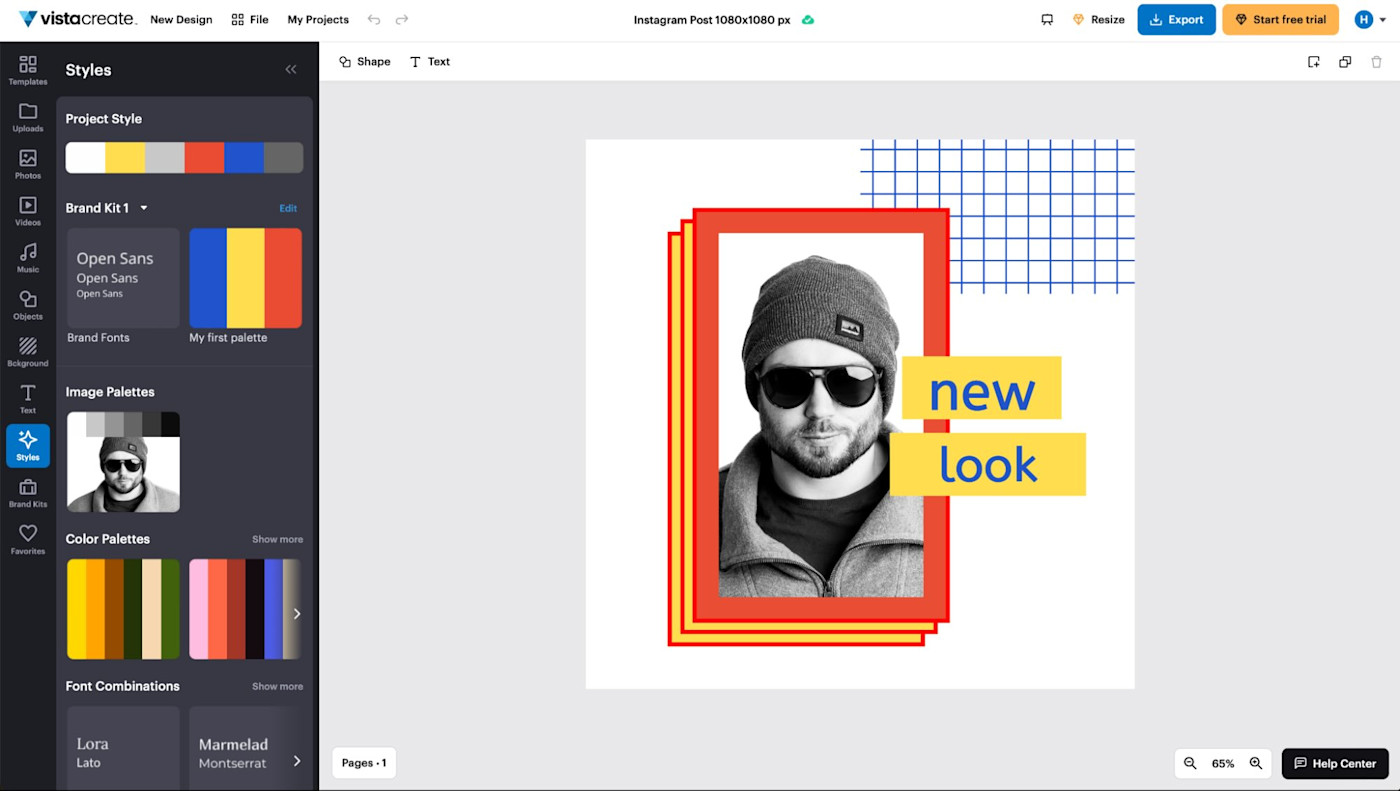The width and height of the screenshot is (1400, 791).
Task: Click the Export button
Action: (1176, 20)
